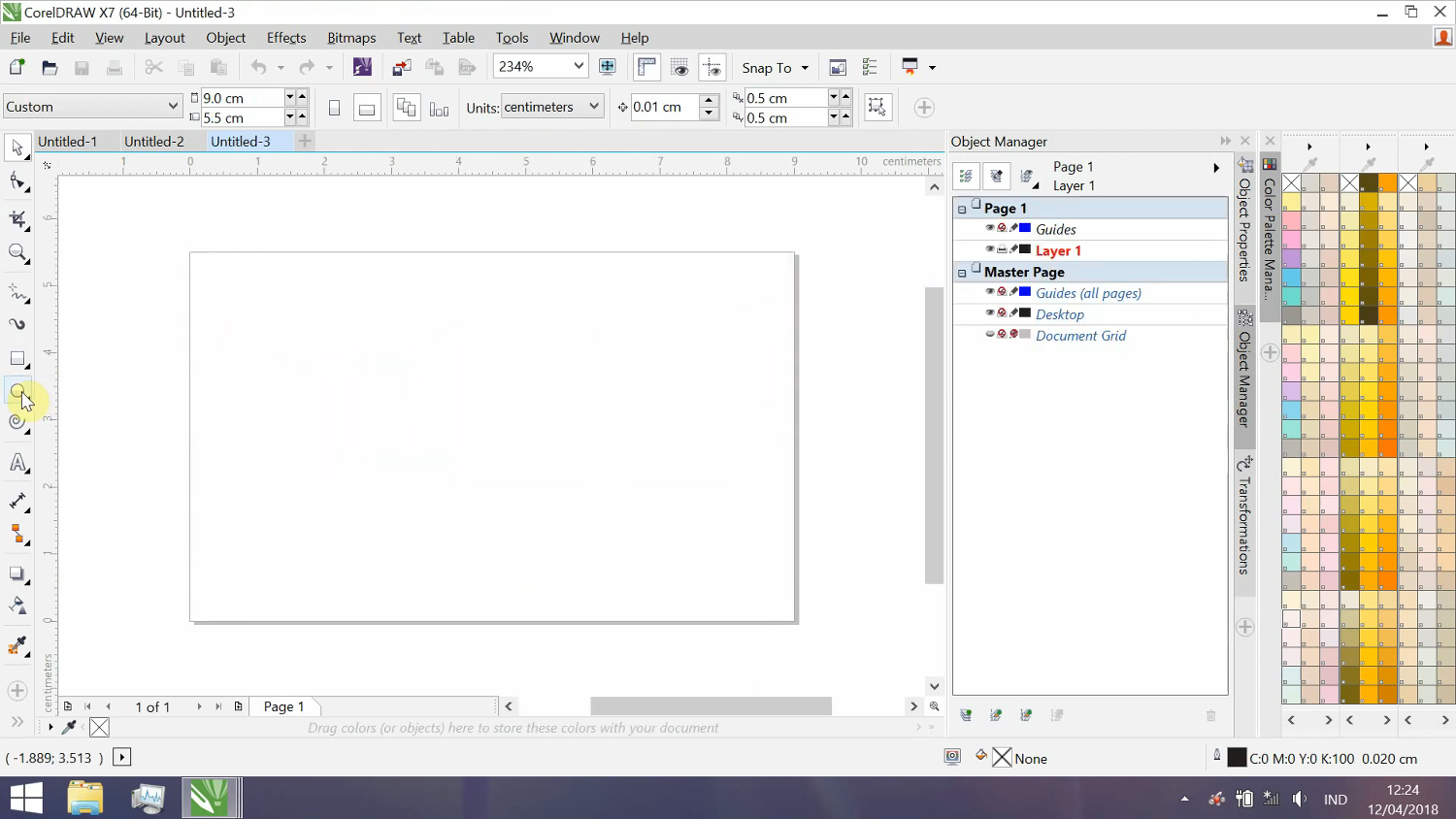This screenshot has width=1456, height=819.
Task: Switch to the Untitled-1 document tab
Action: pos(68,141)
